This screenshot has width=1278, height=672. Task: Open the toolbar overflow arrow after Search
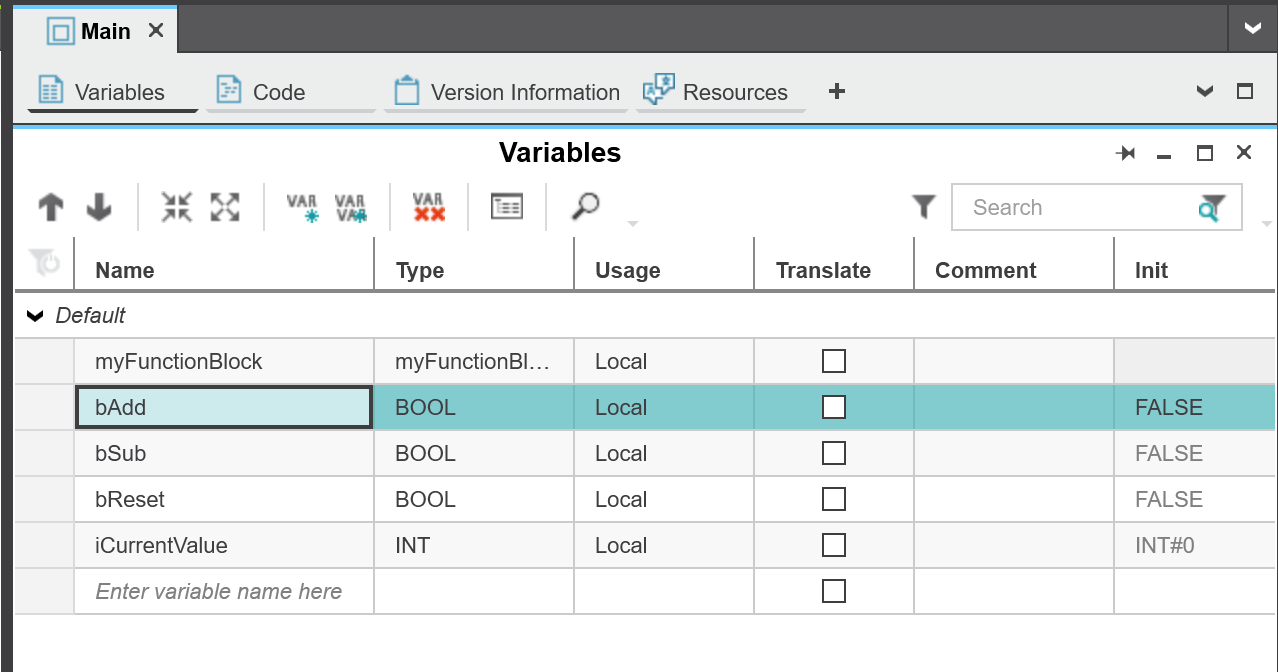pos(1267,223)
